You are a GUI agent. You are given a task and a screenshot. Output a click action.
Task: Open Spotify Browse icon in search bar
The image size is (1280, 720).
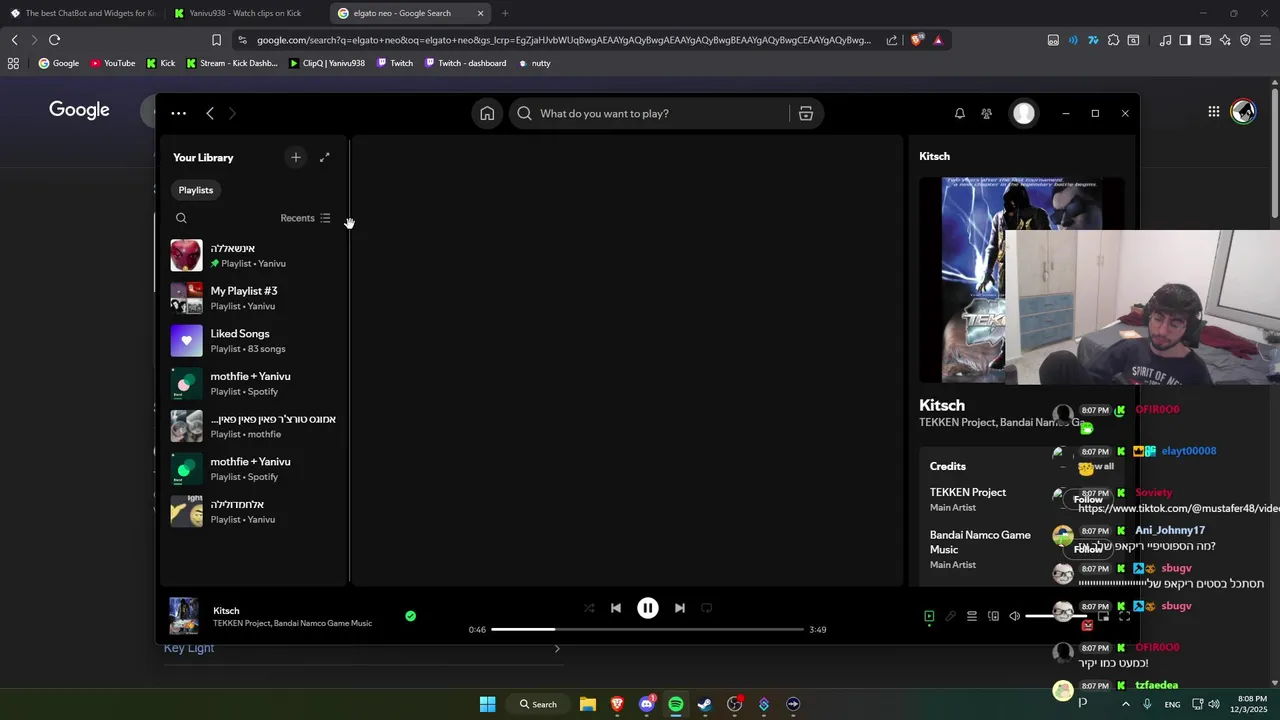pos(805,113)
